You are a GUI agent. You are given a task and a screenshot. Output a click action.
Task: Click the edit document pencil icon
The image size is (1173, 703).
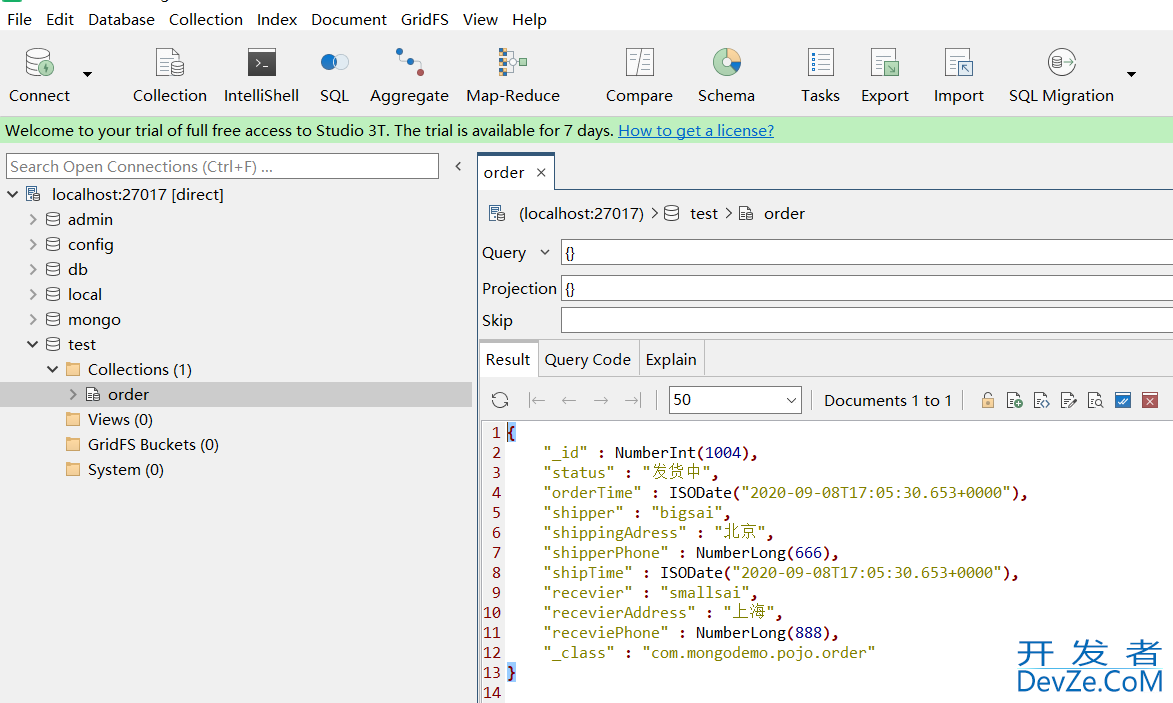click(x=1068, y=401)
